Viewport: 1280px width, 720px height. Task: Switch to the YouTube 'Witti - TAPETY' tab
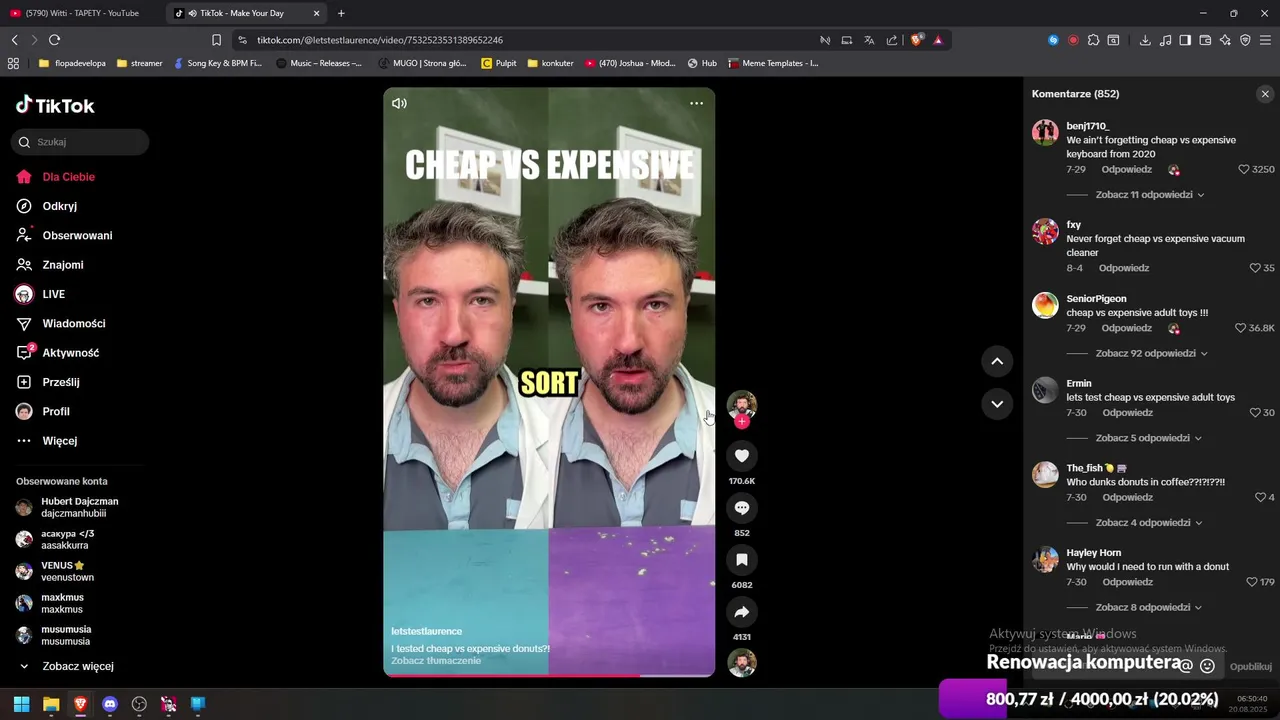point(82,13)
